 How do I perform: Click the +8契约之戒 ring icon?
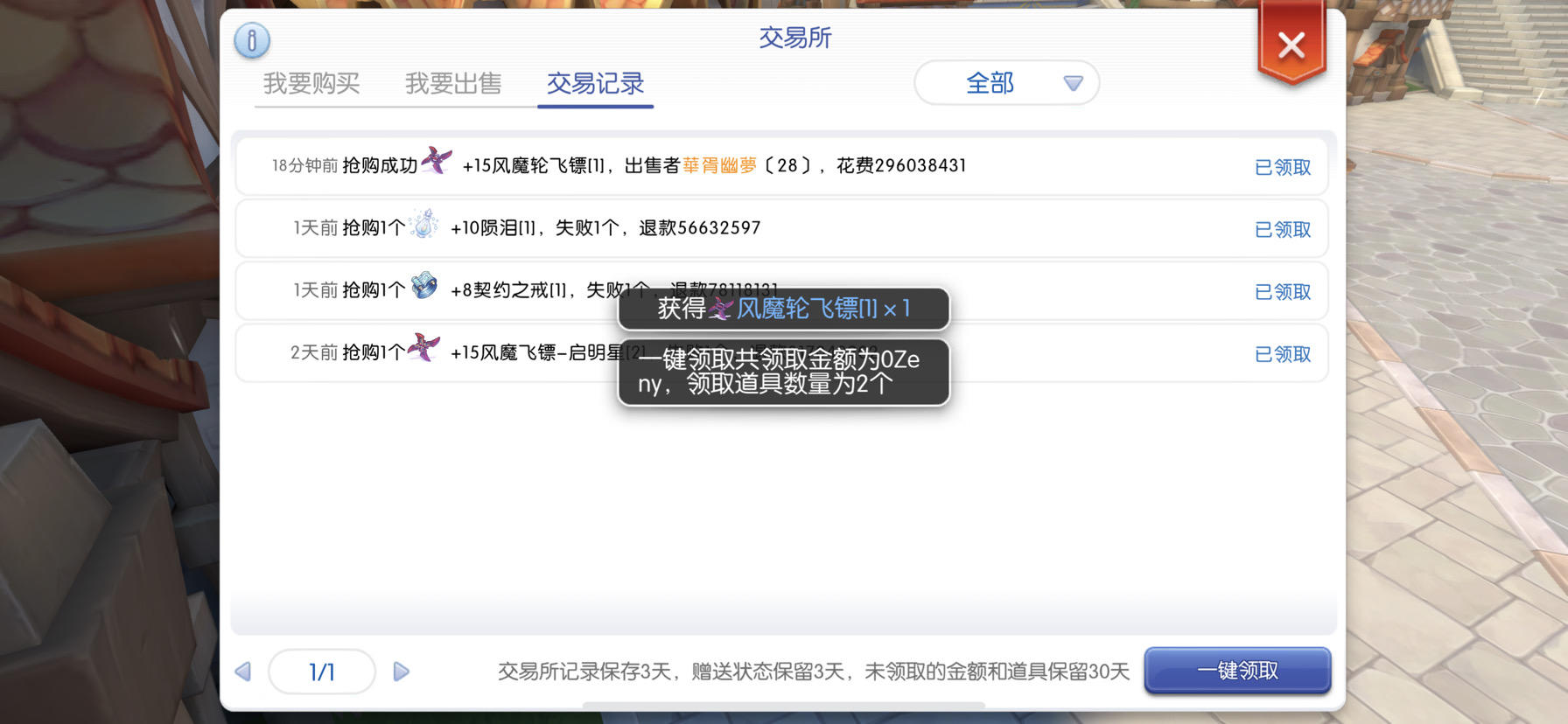tap(424, 286)
